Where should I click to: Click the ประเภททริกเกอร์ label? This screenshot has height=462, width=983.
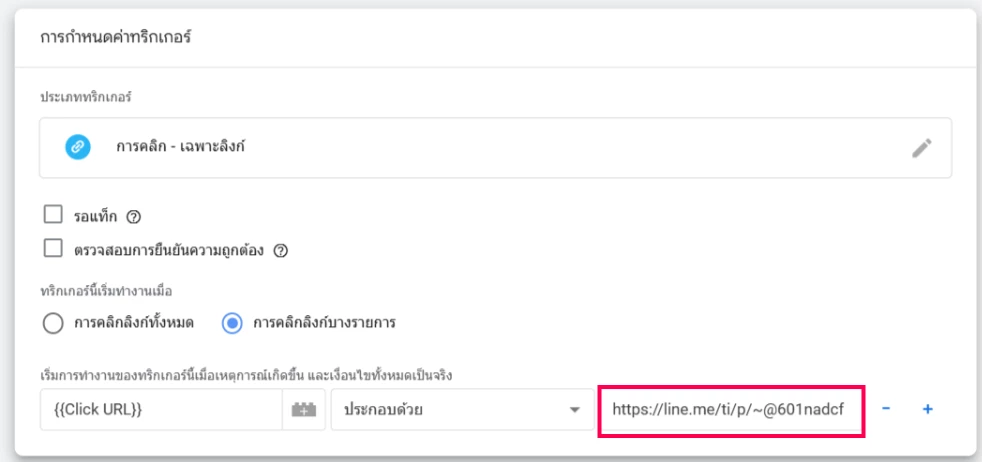pyautogui.click(x=86, y=98)
